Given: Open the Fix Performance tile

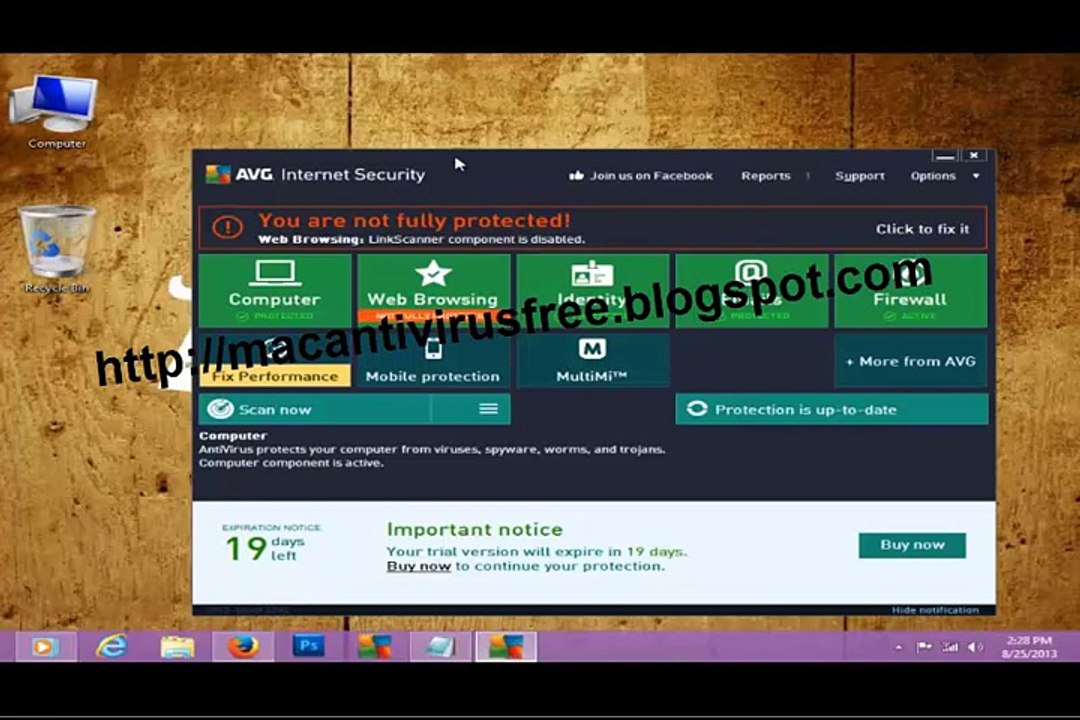Looking at the screenshot, I should click(x=275, y=360).
